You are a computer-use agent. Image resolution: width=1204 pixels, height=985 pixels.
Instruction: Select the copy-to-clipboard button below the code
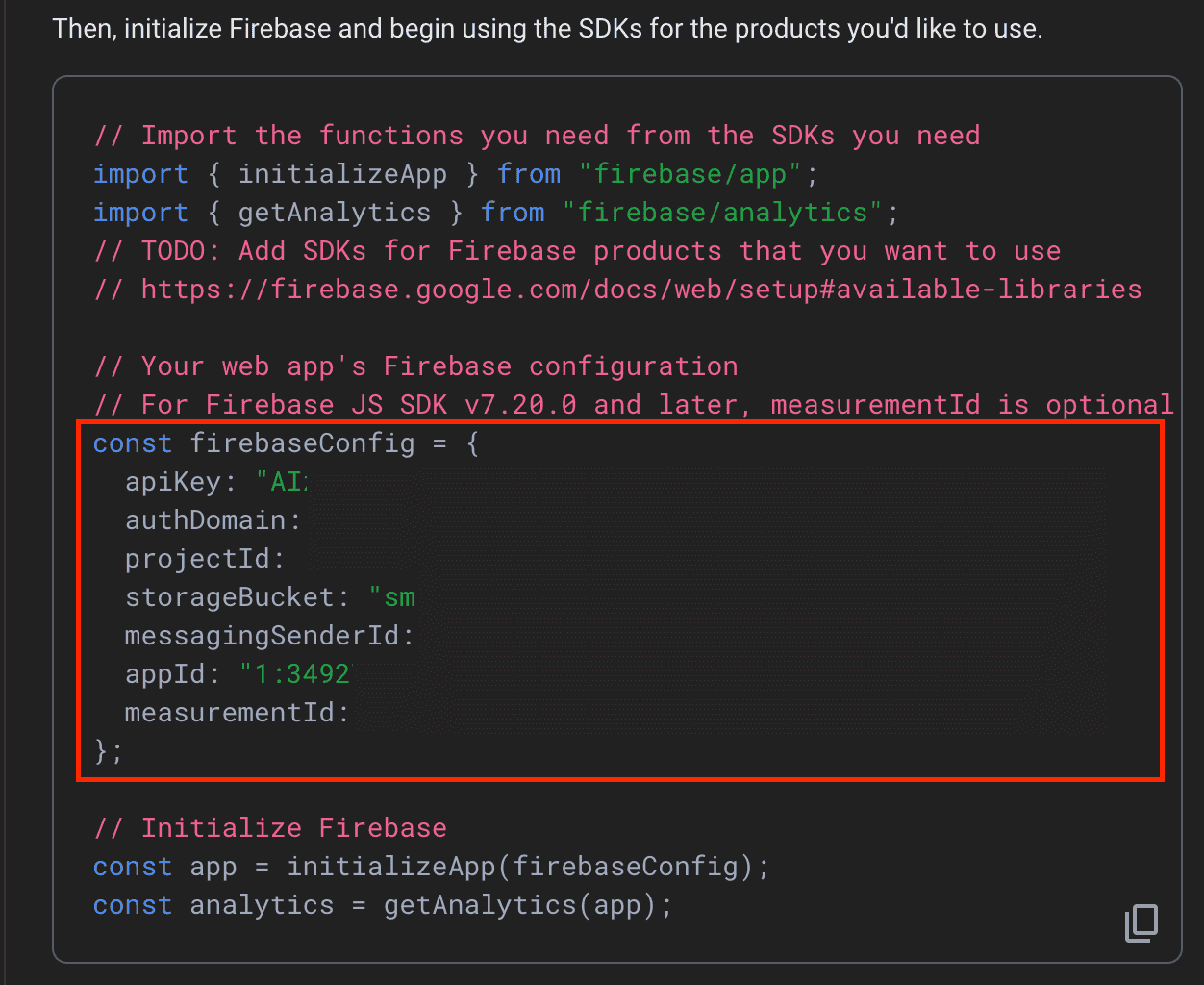pos(1141,924)
